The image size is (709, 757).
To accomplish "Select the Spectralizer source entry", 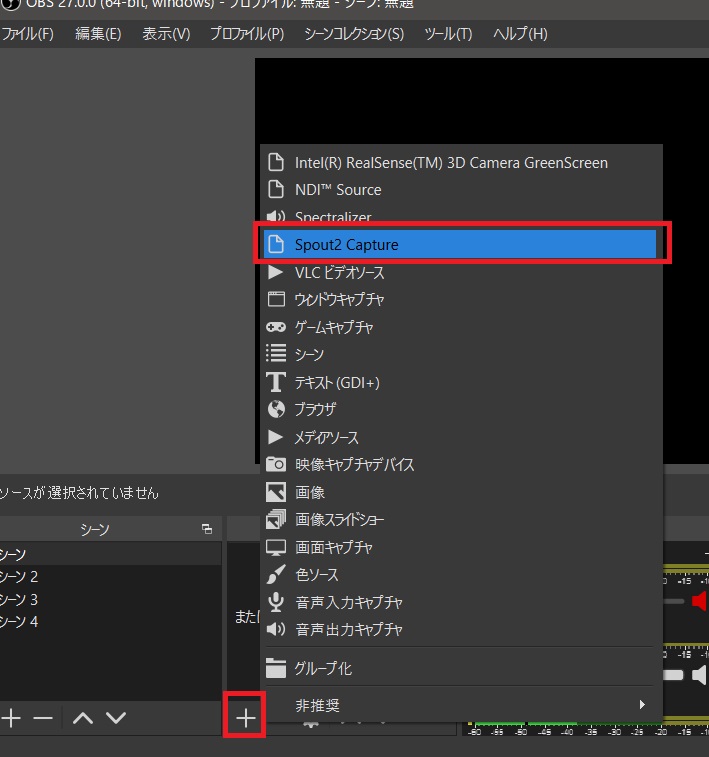I will click(x=460, y=215).
